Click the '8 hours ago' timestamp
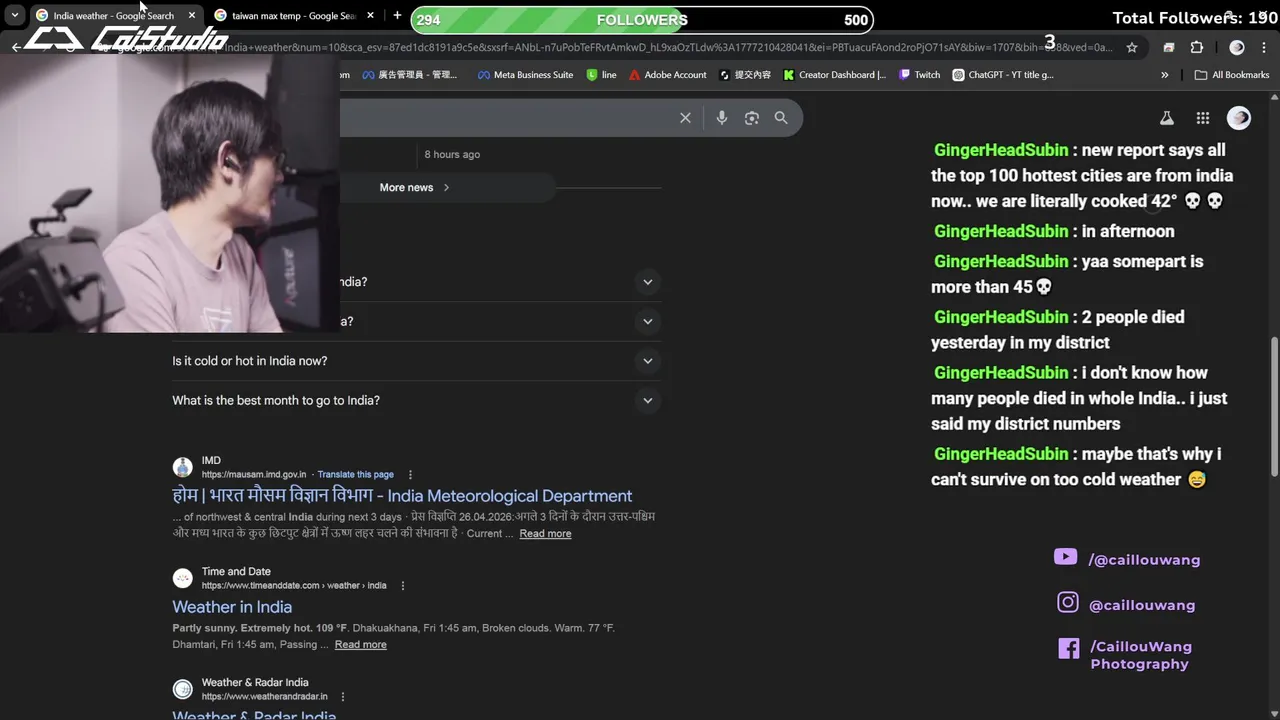 [x=452, y=154]
